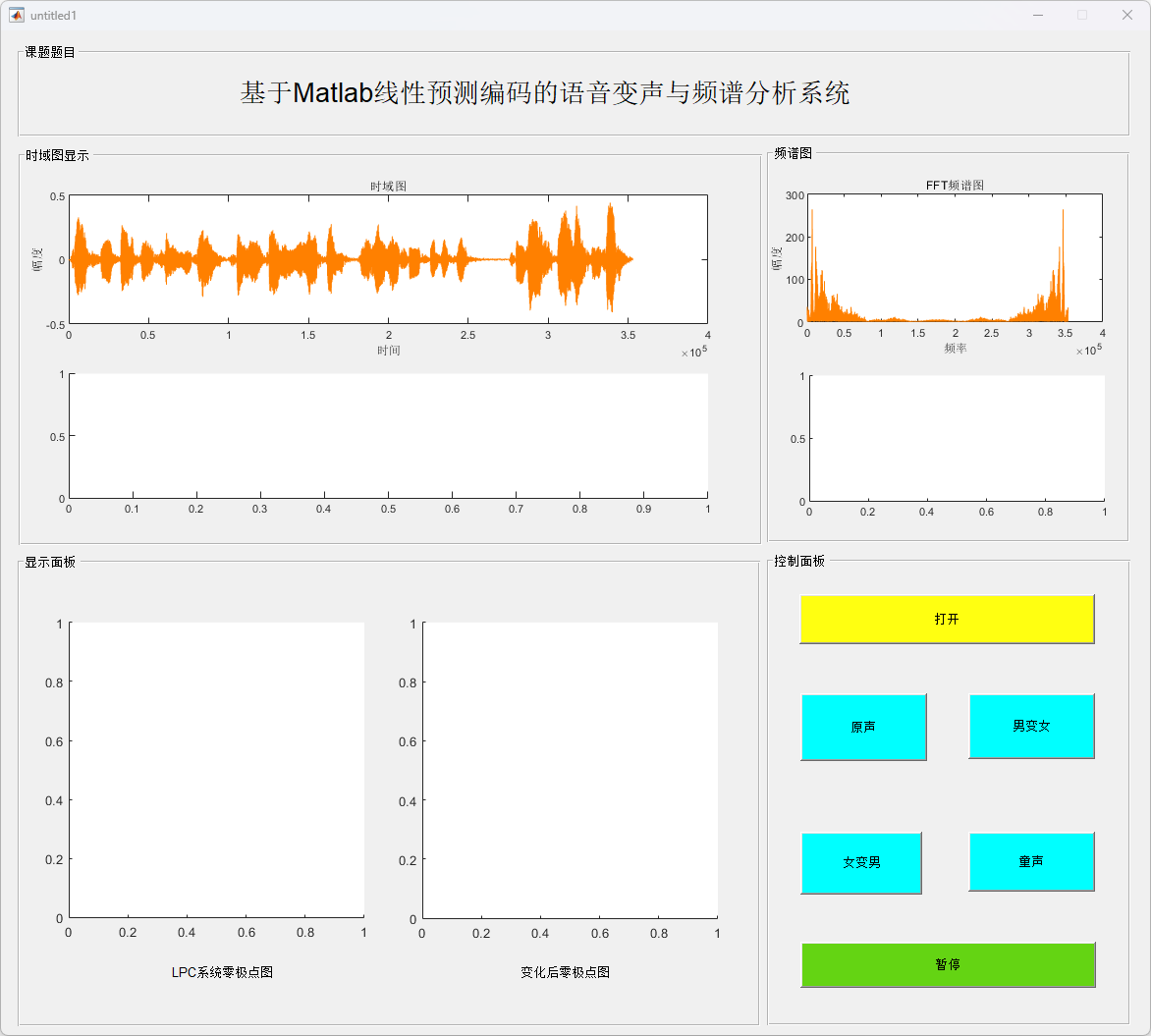Minimize the untitled1 window
The image size is (1151, 1036).
pos(1037,15)
